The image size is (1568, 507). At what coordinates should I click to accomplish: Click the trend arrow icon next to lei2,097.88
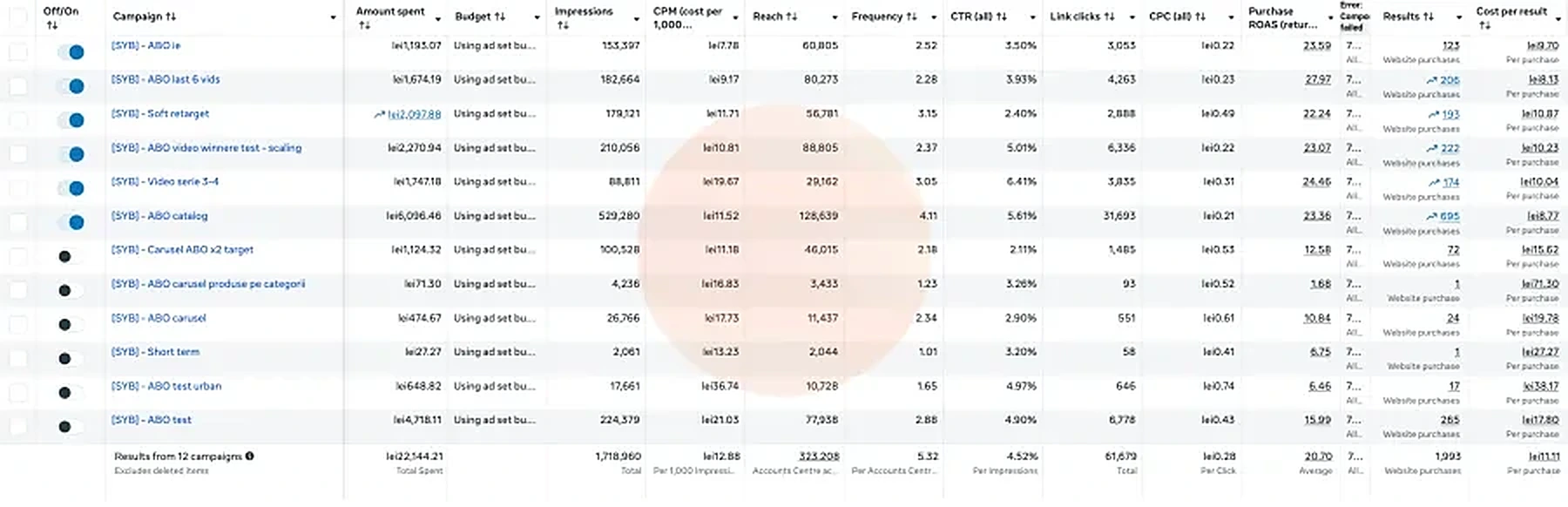coord(380,114)
